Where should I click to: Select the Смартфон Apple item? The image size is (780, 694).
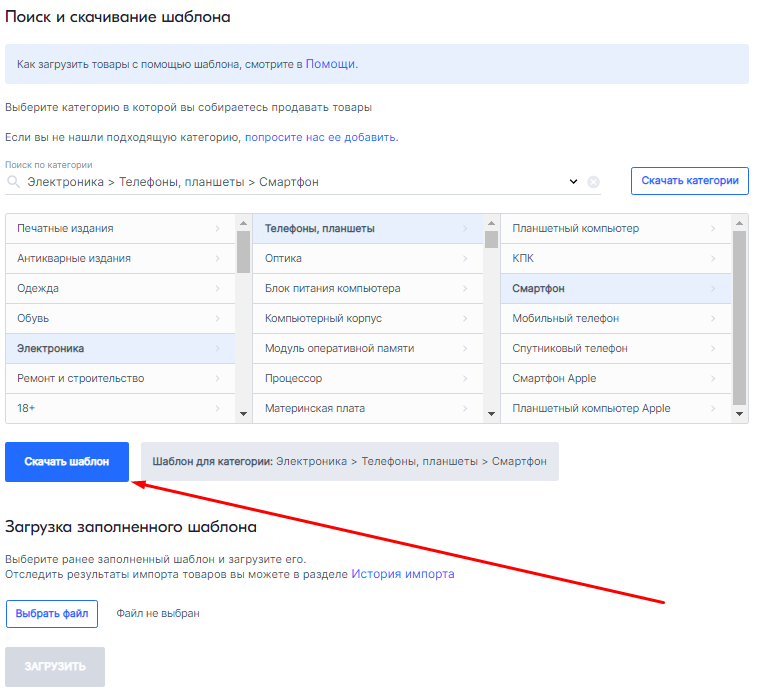click(x=616, y=378)
